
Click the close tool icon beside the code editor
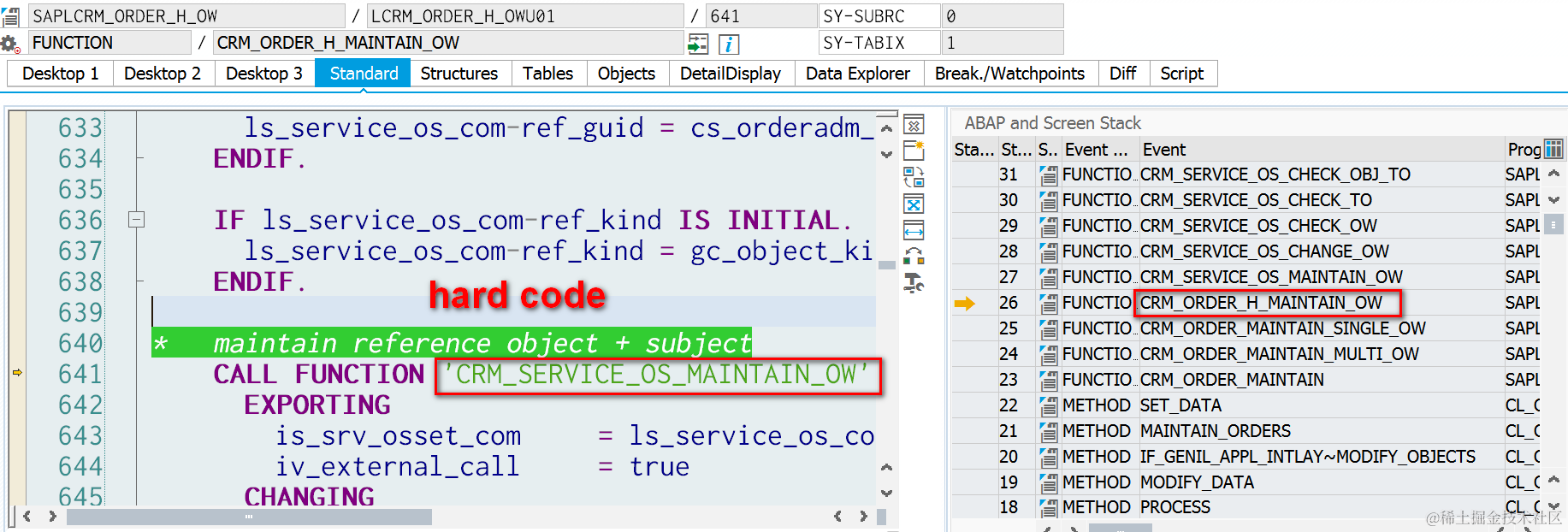pos(914,126)
